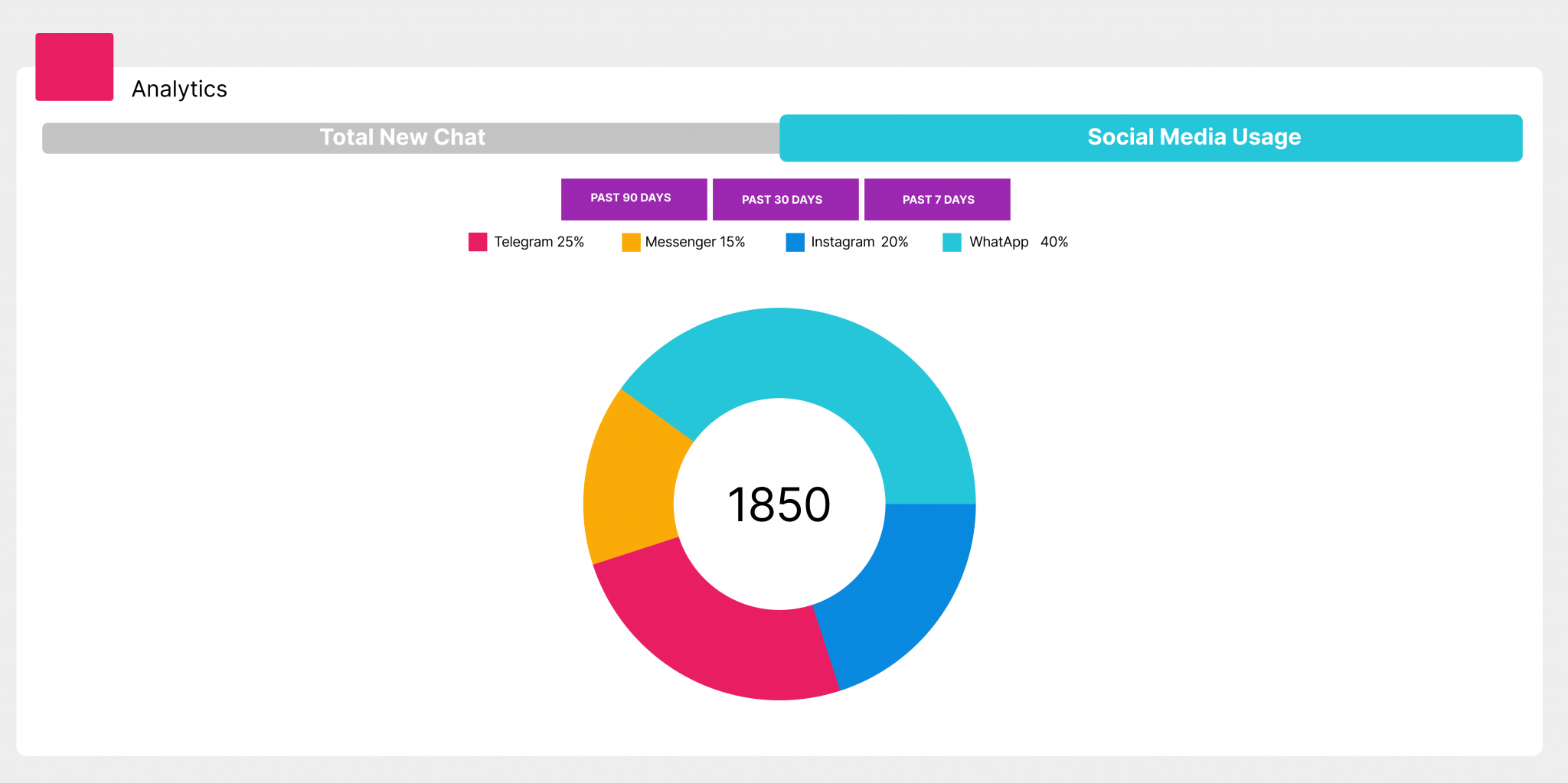Show data for Past 7 Days
Image resolution: width=1568 pixels, height=783 pixels.
click(936, 199)
